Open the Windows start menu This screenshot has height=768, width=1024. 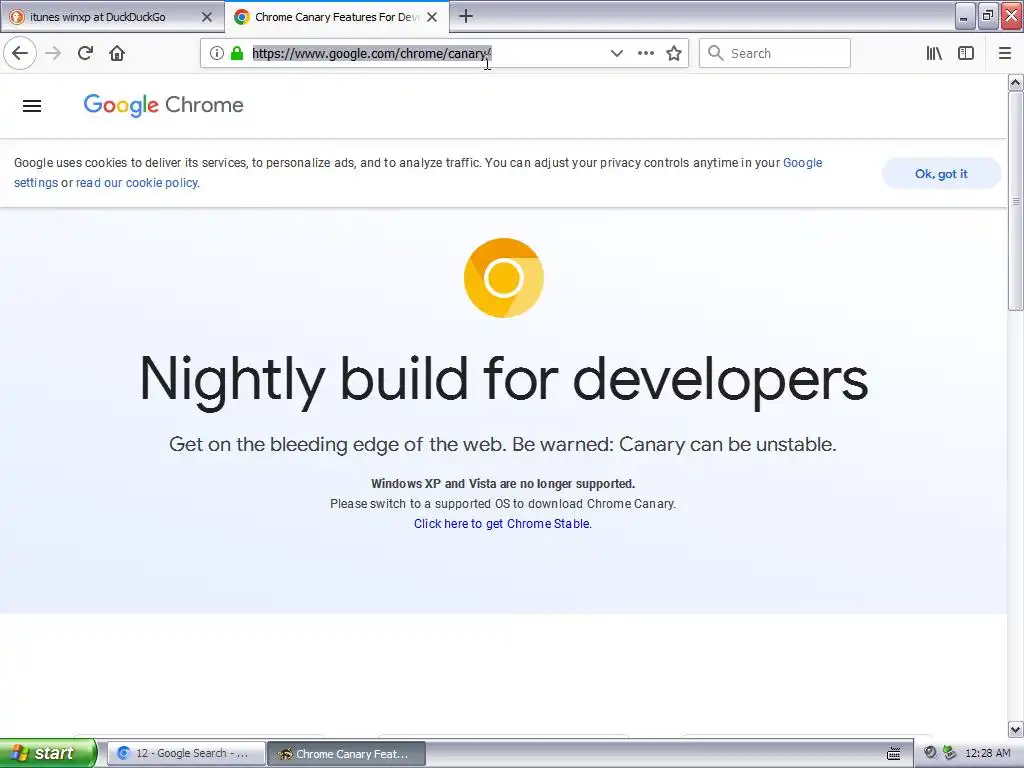point(48,753)
